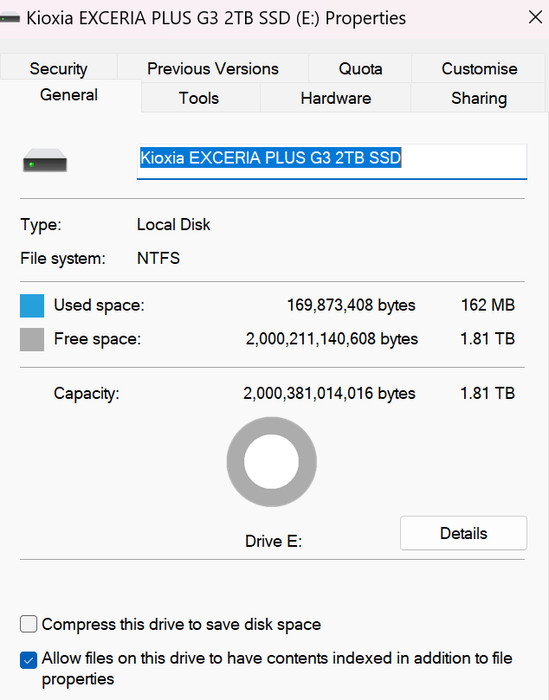Image resolution: width=549 pixels, height=700 pixels.
Task: Click the grey Free space swatch
Action: pyautogui.click(x=32, y=339)
